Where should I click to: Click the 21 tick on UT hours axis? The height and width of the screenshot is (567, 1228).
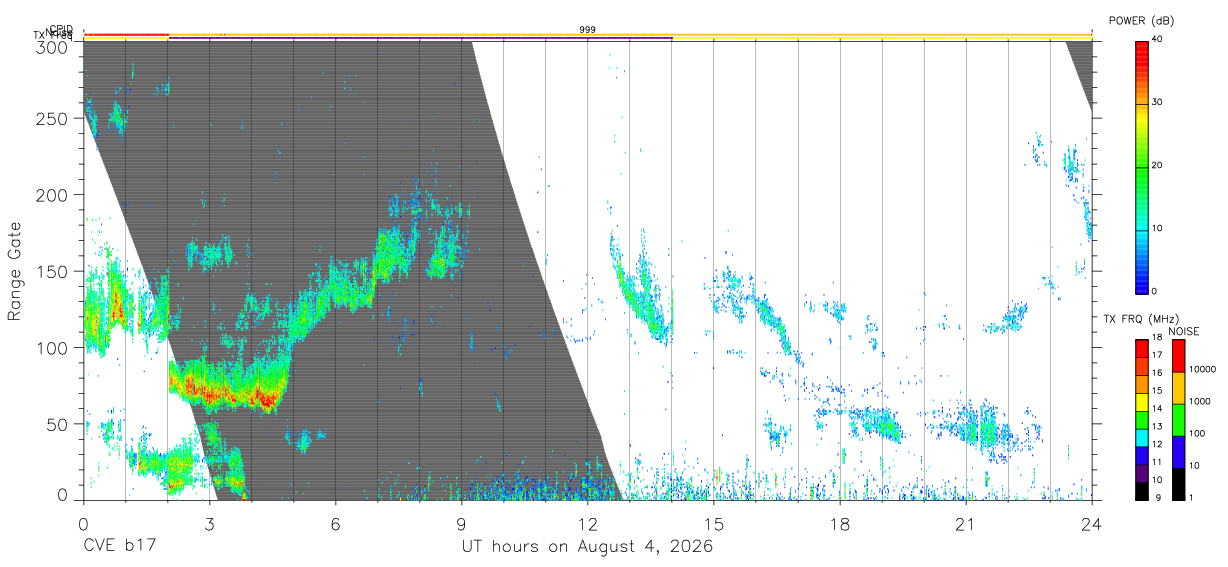pos(965,523)
